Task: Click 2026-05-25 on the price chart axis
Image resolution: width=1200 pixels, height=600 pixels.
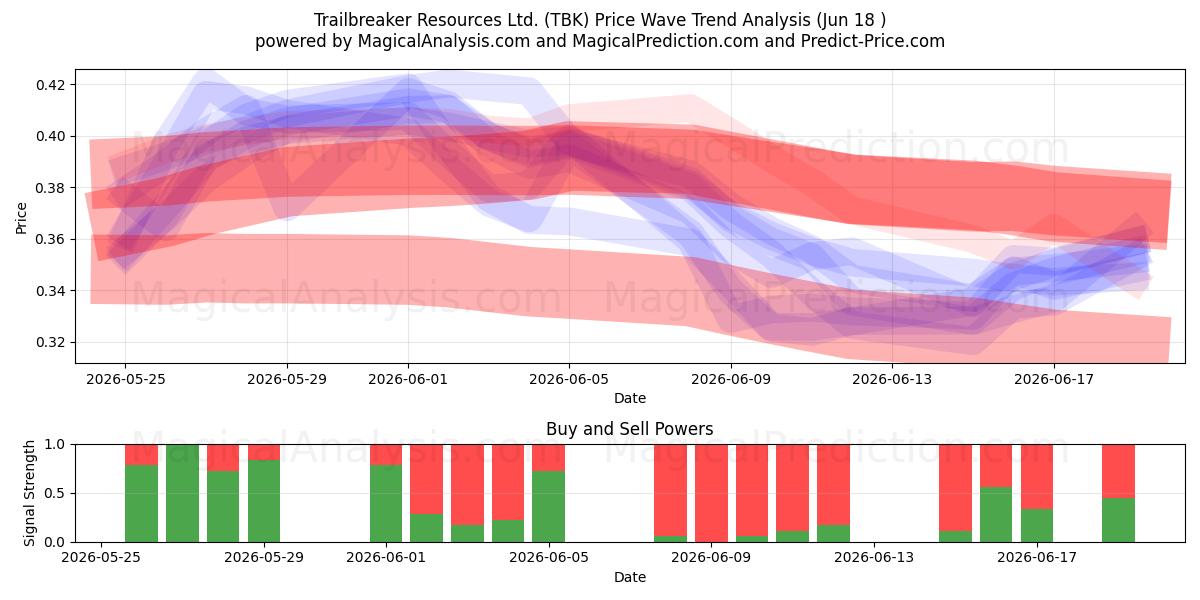Action: (x=125, y=379)
